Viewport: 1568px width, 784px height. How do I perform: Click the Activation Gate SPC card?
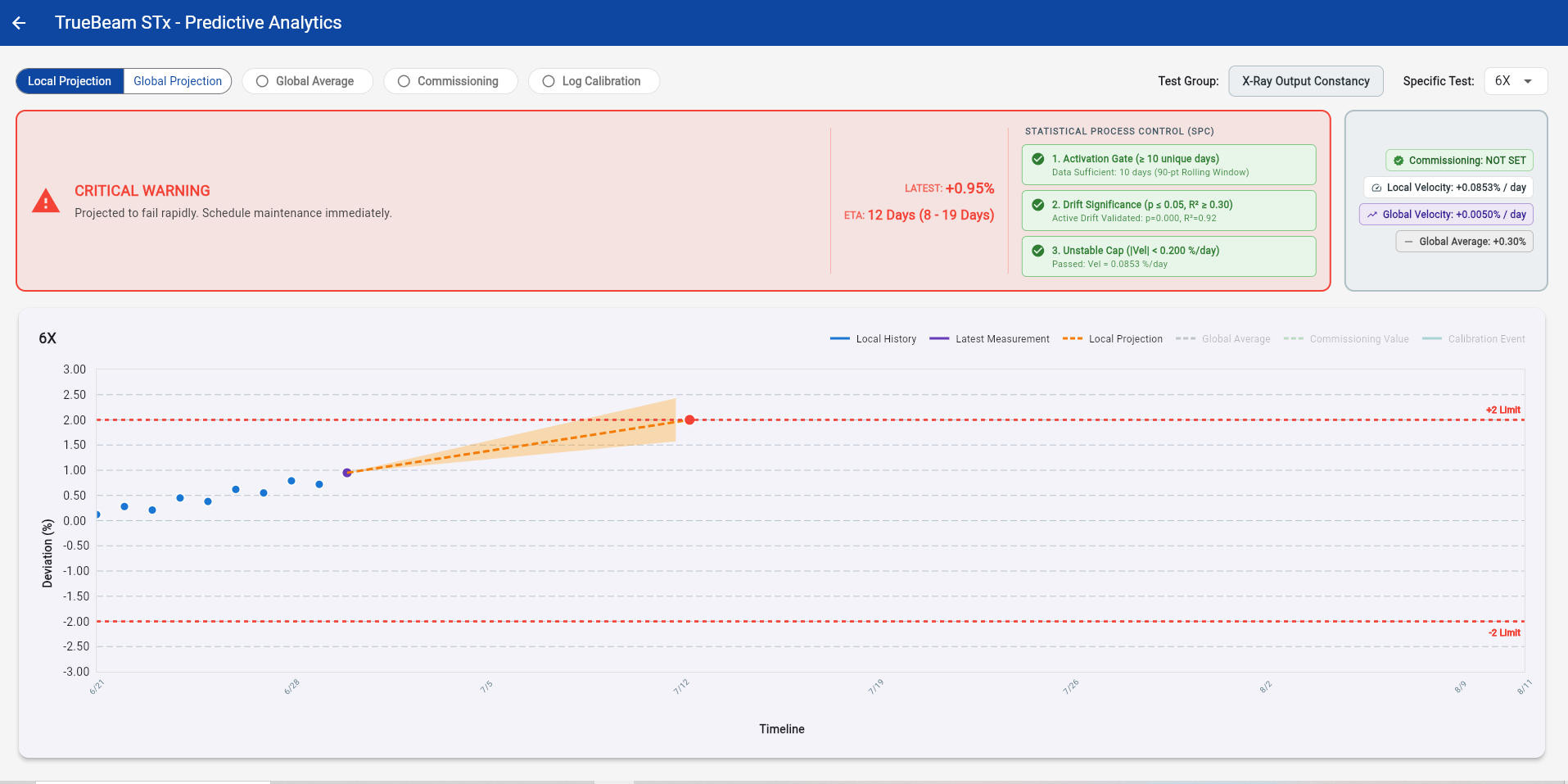point(1168,165)
